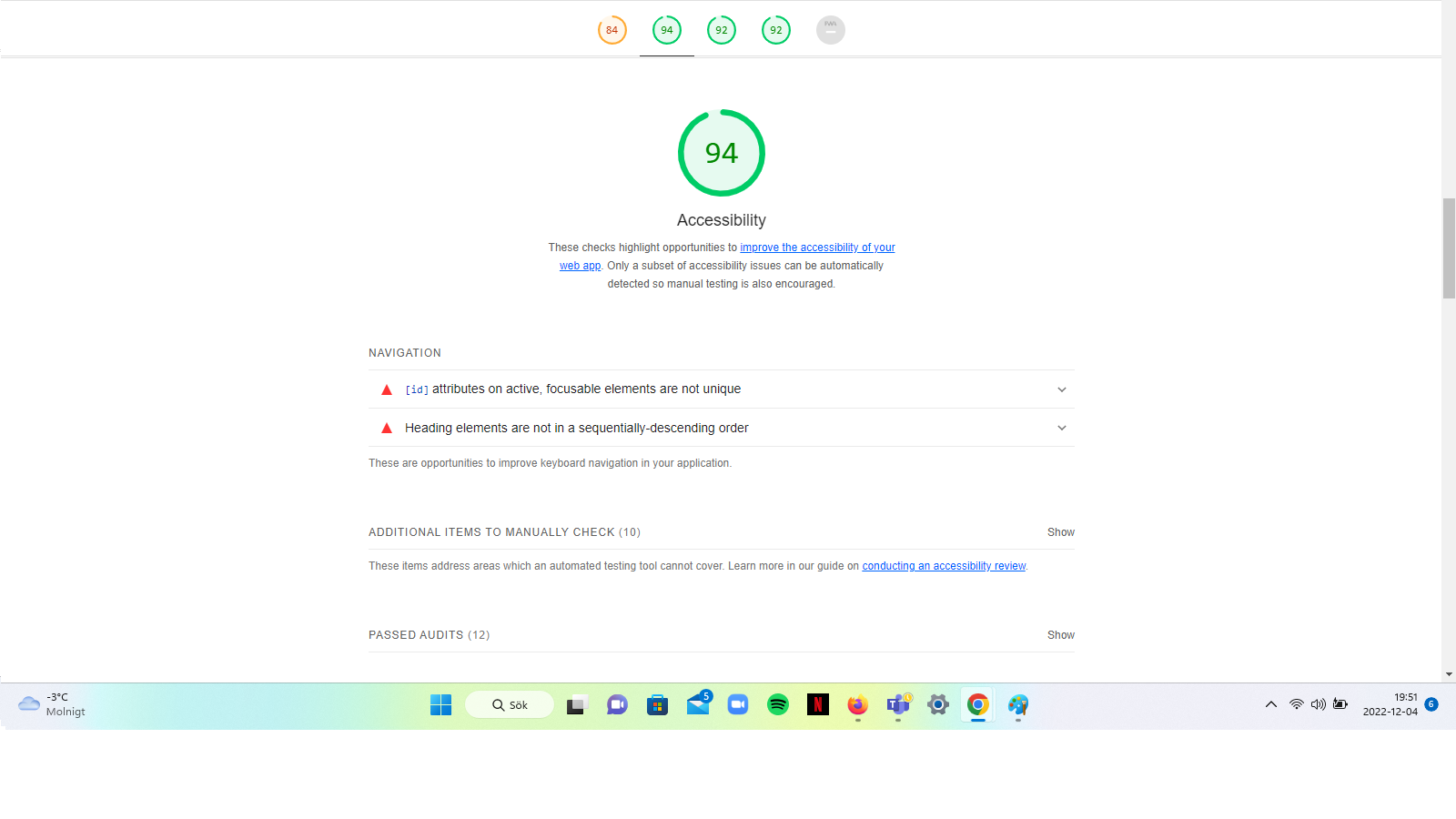Open the improve accessibility web app link
The height and width of the screenshot is (819, 1456).
click(x=817, y=247)
